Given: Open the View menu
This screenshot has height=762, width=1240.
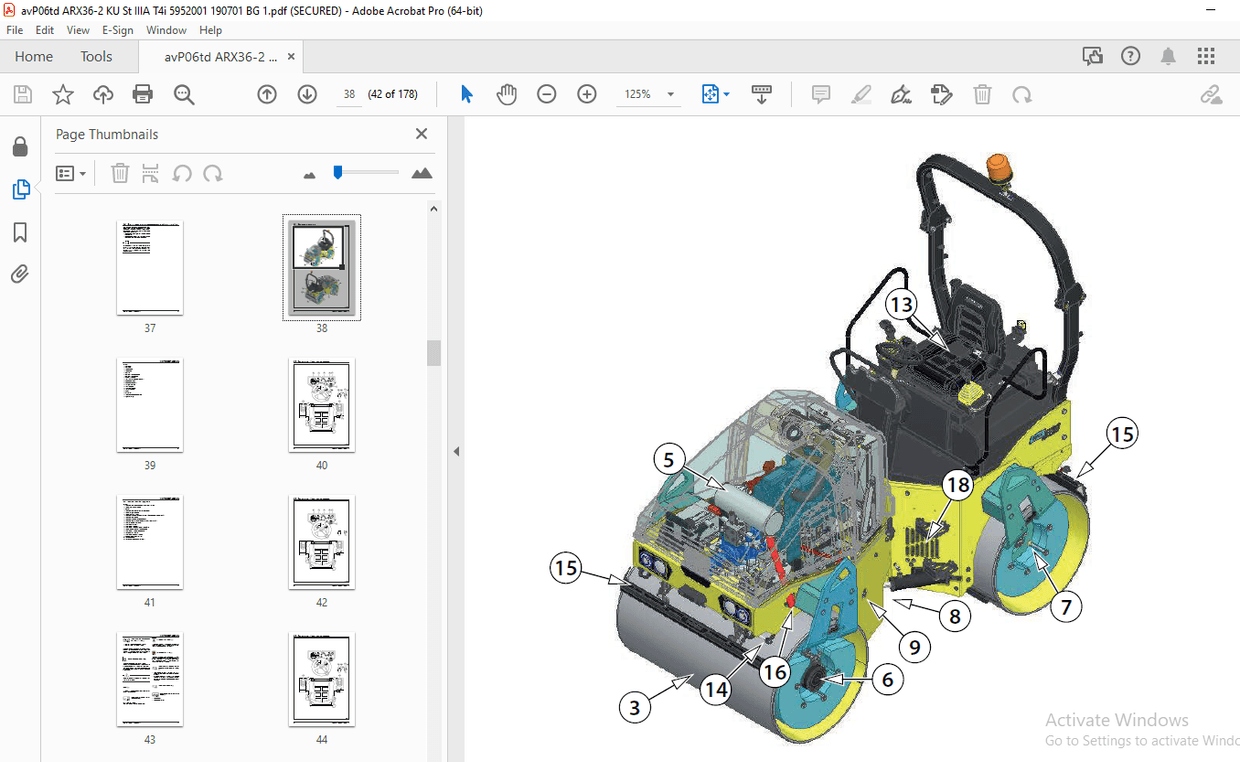Looking at the screenshot, I should coord(78,30).
